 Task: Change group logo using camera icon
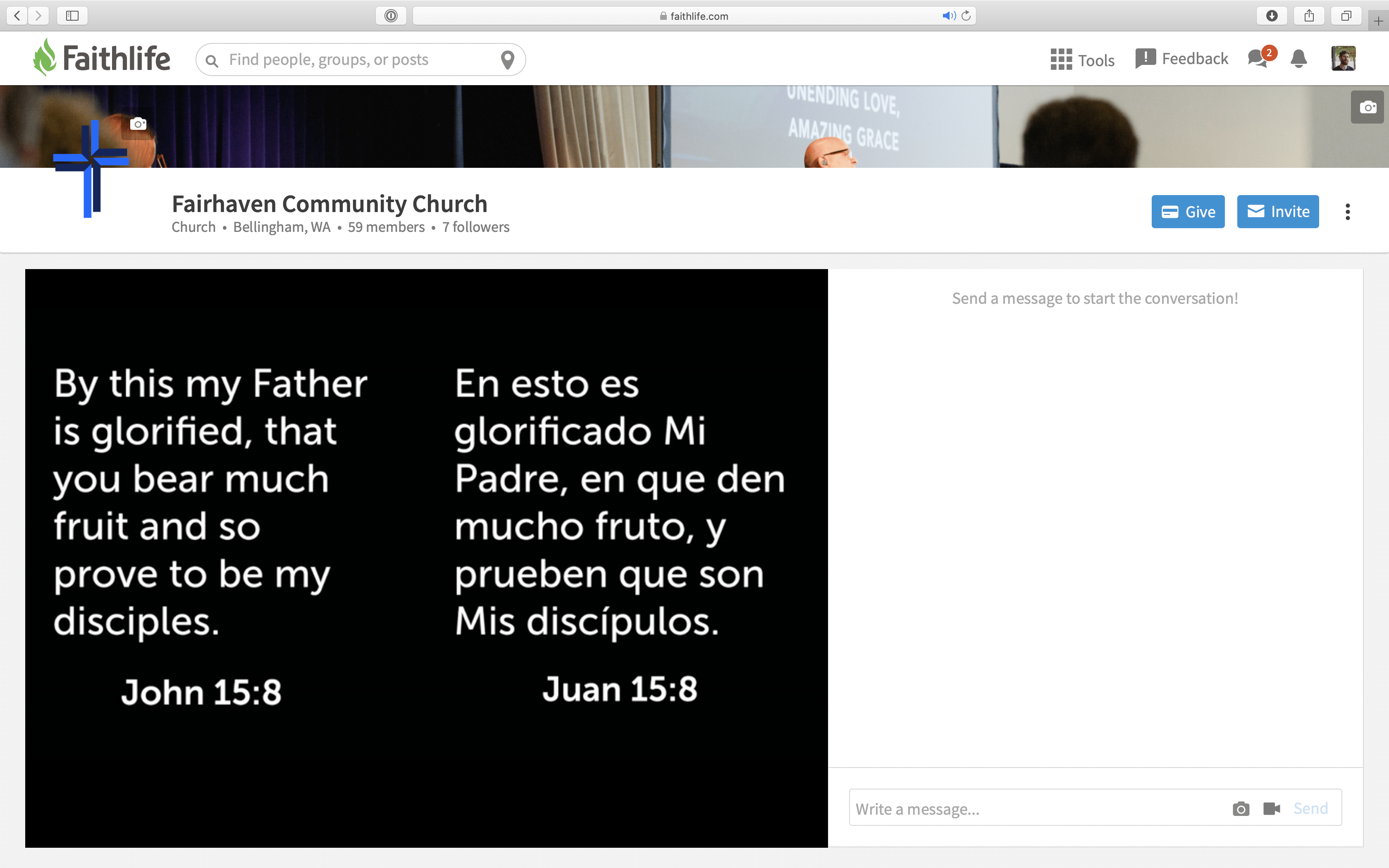(x=138, y=124)
